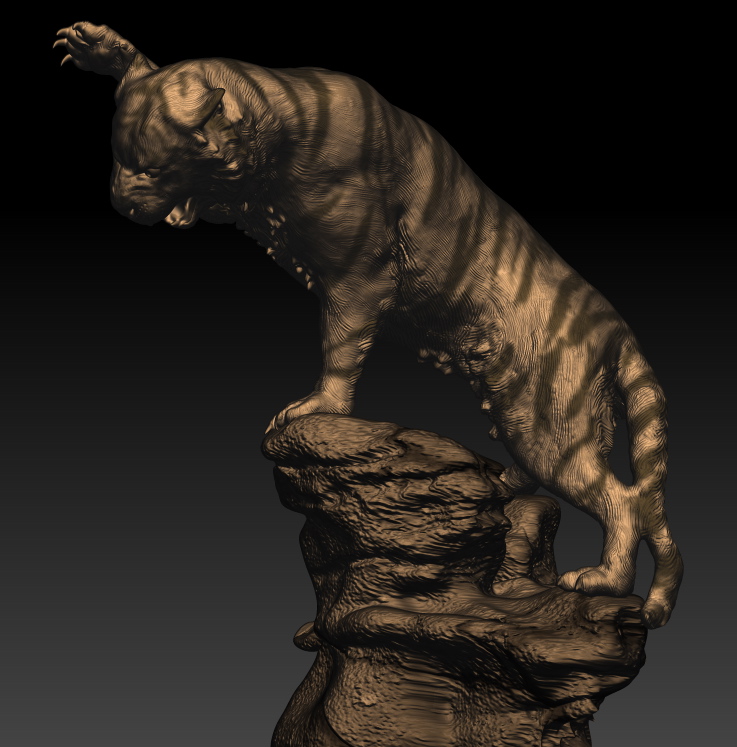Select the tiger's head on the sculpt

176,145
